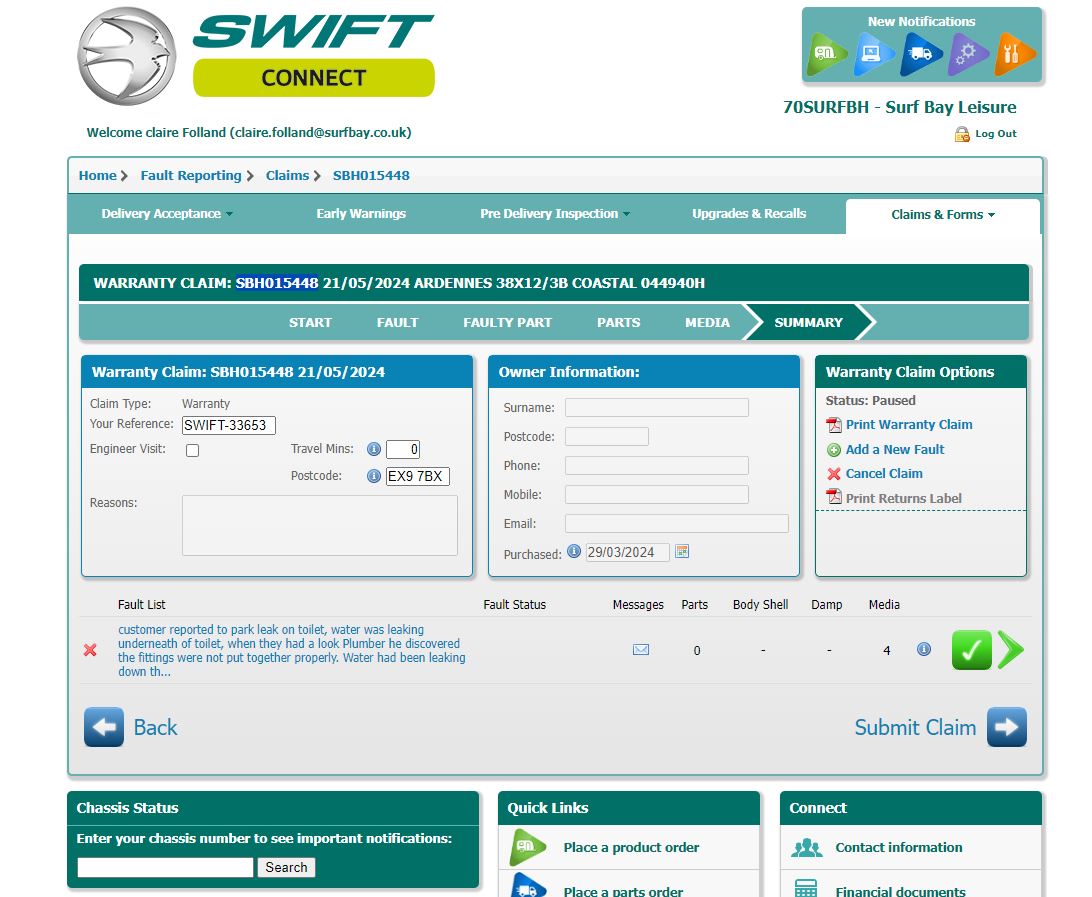Screen dimensions: 1092x897
Task: Open the purple gears notification icon
Action: 967,54
